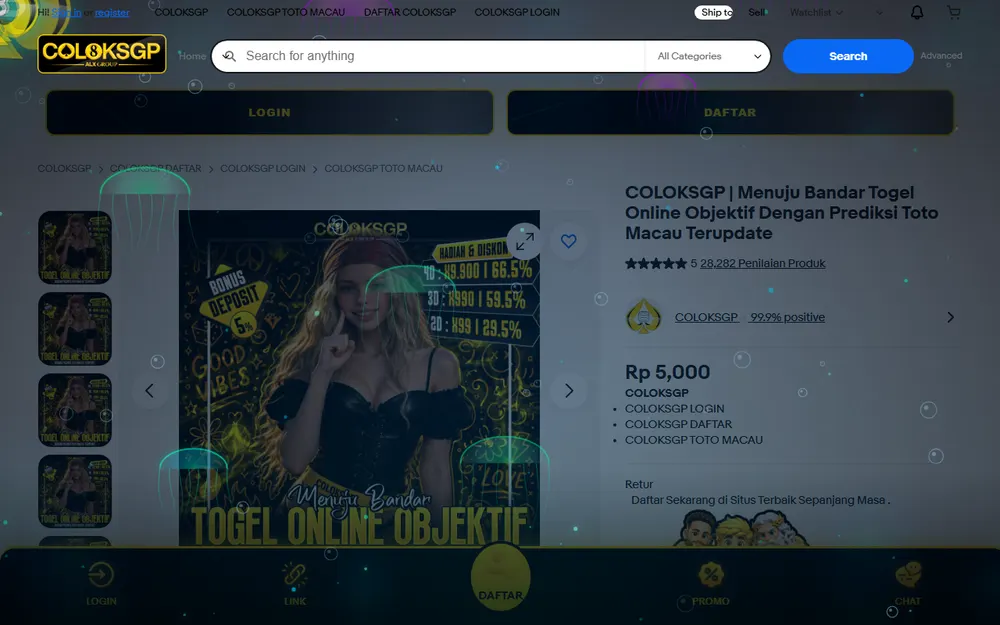Viewport: 1000px width, 625px height.
Task: Click the magnifier icon in search box
Action: 230,56
